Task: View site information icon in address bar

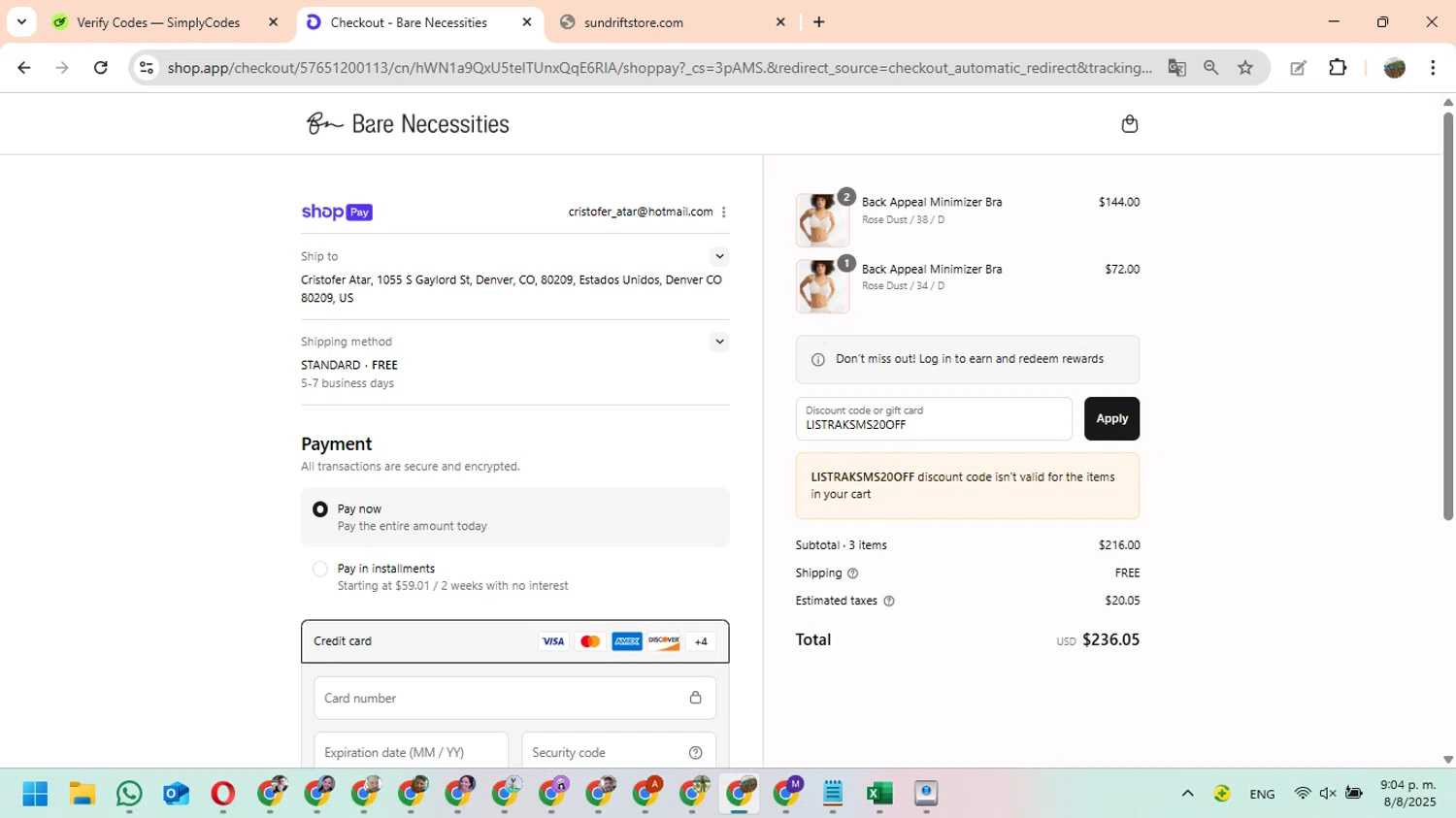Action: pos(147,68)
